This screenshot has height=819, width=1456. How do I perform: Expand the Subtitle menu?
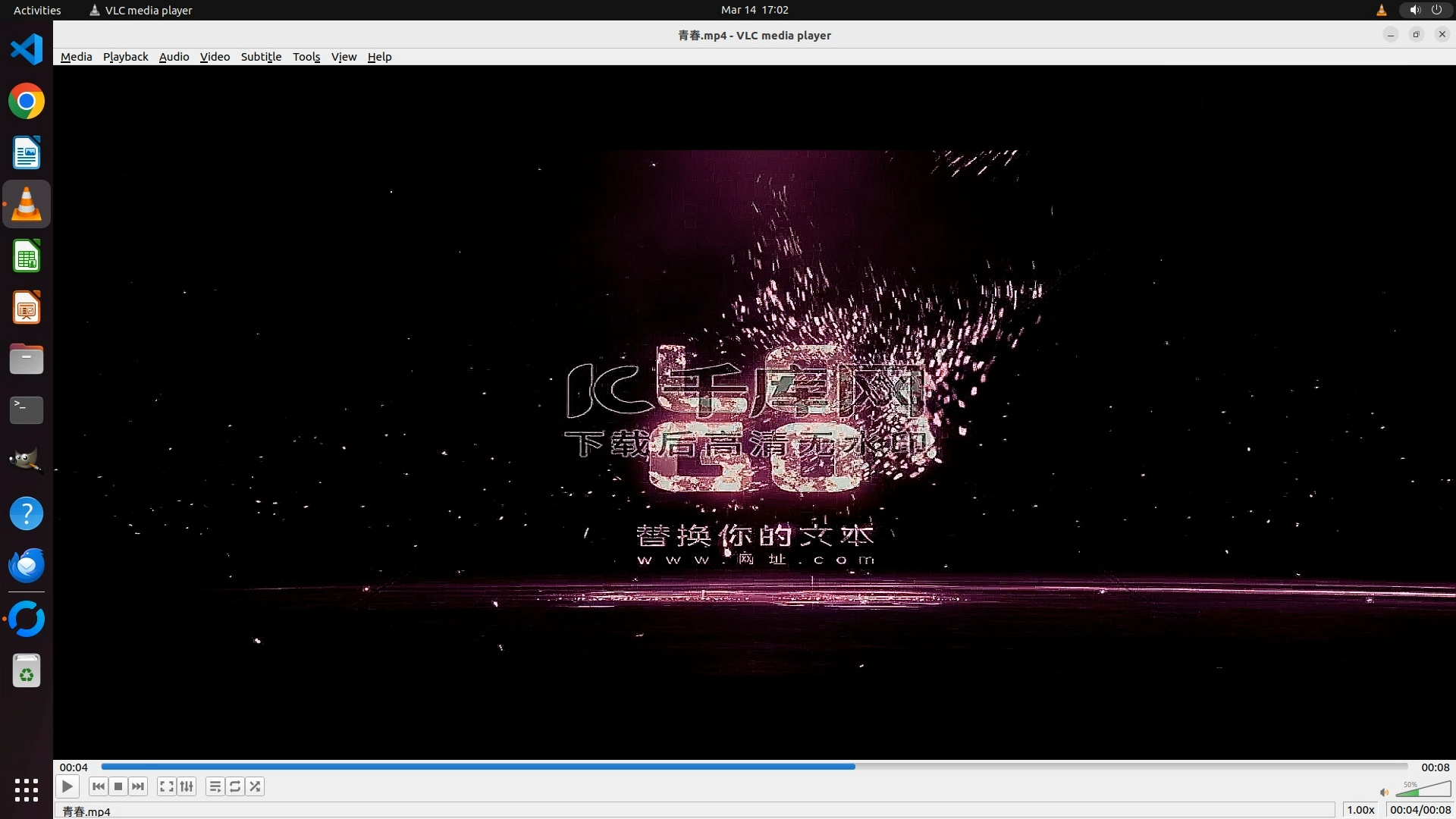pos(261,57)
